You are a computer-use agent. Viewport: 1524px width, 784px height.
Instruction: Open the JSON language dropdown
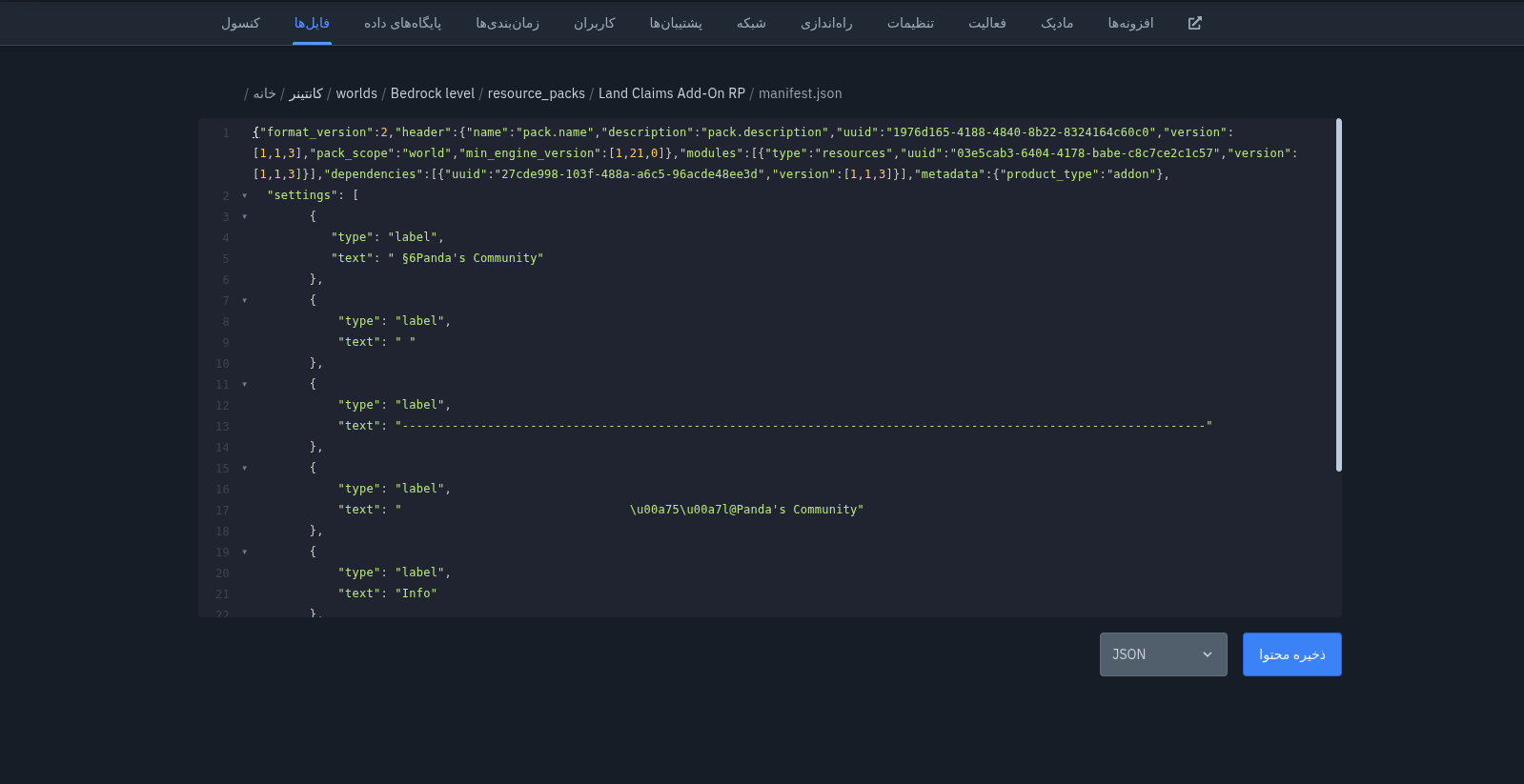pos(1164,654)
